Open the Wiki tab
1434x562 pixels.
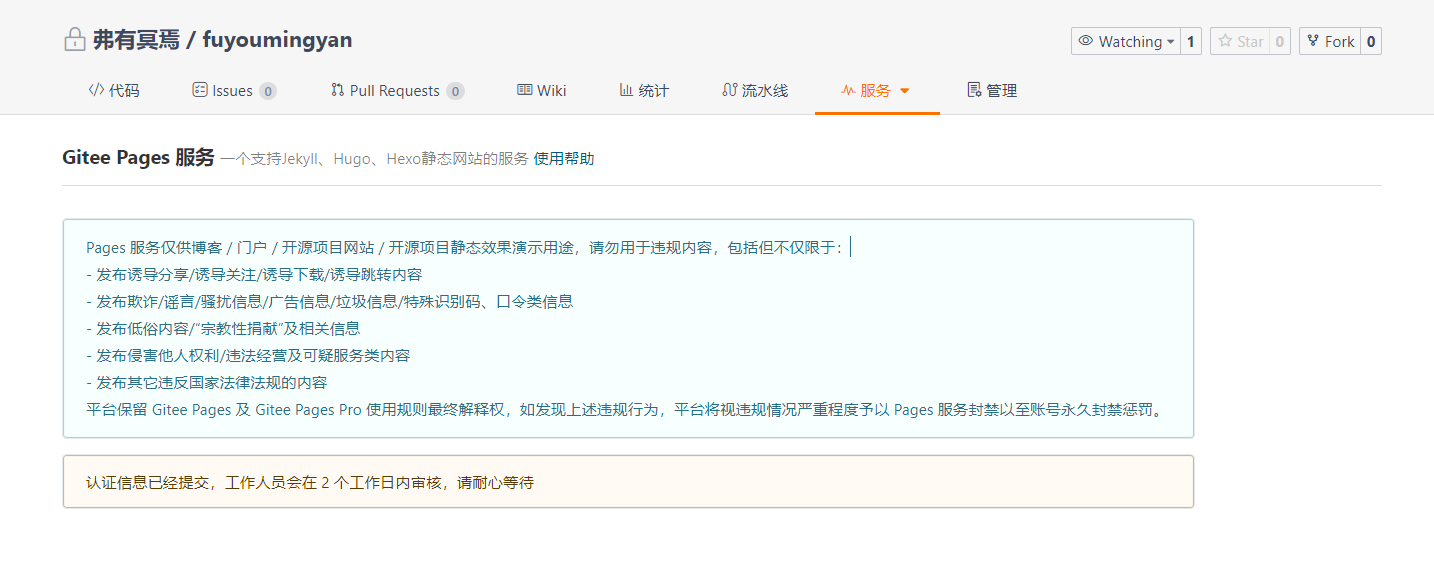point(542,90)
